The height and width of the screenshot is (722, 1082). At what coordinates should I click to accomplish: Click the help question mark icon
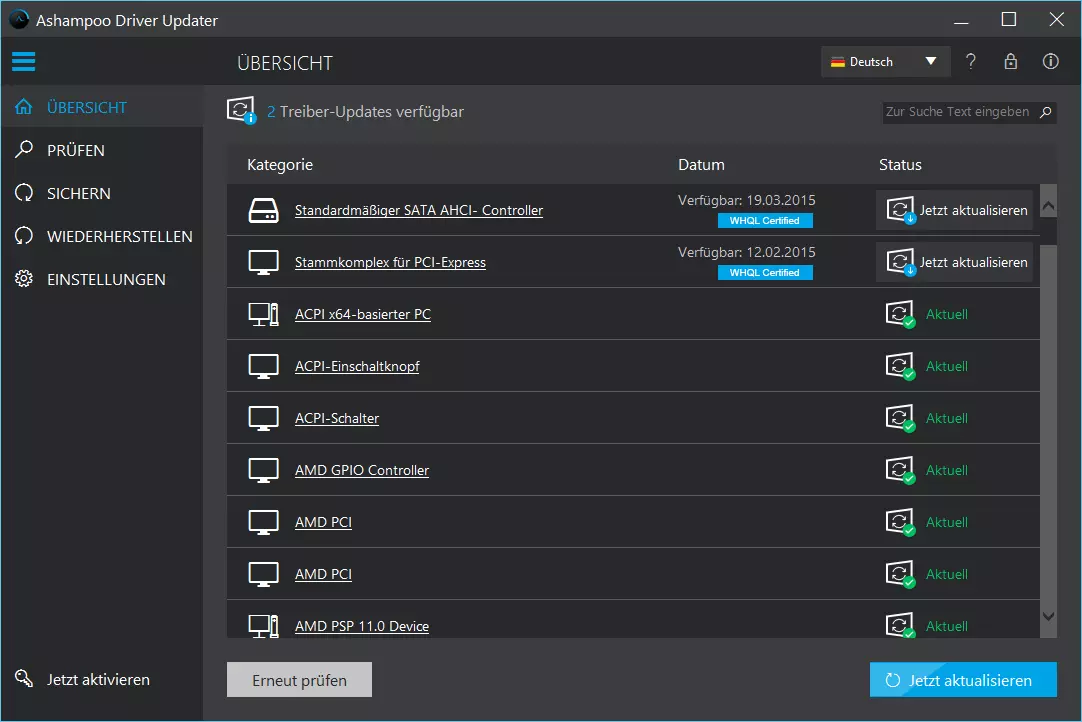[971, 61]
